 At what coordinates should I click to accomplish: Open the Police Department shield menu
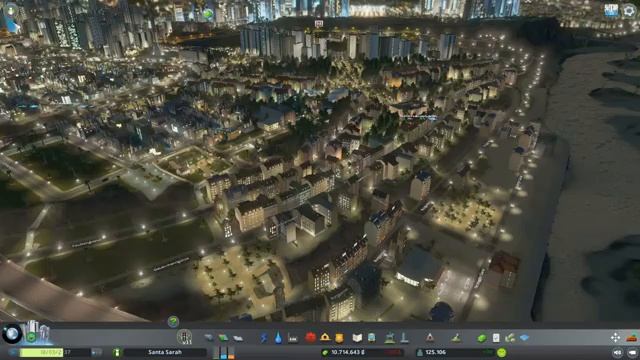(x=339, y=338)
